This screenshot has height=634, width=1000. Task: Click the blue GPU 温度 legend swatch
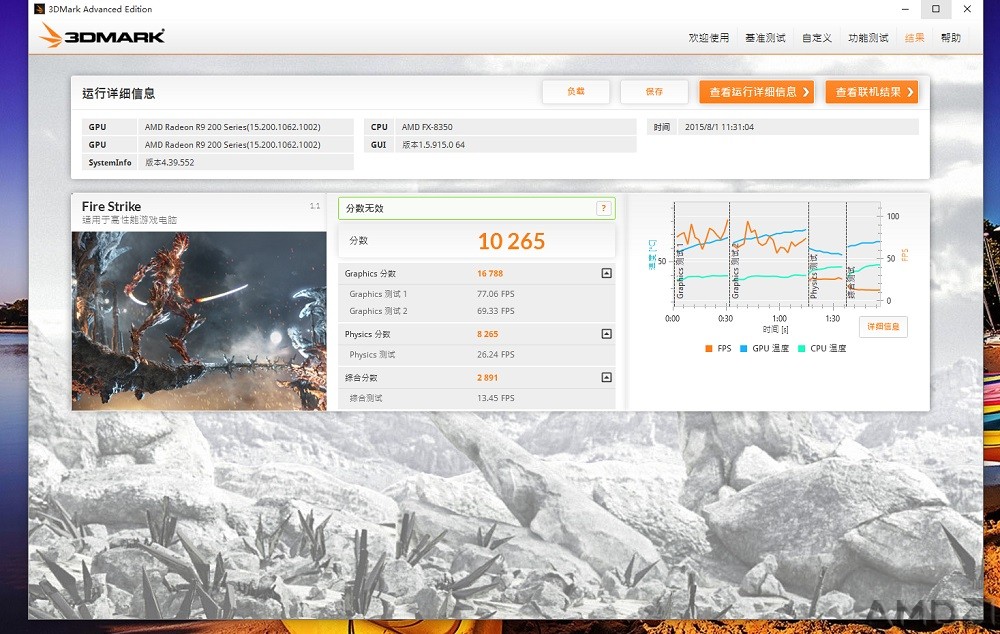744,348
